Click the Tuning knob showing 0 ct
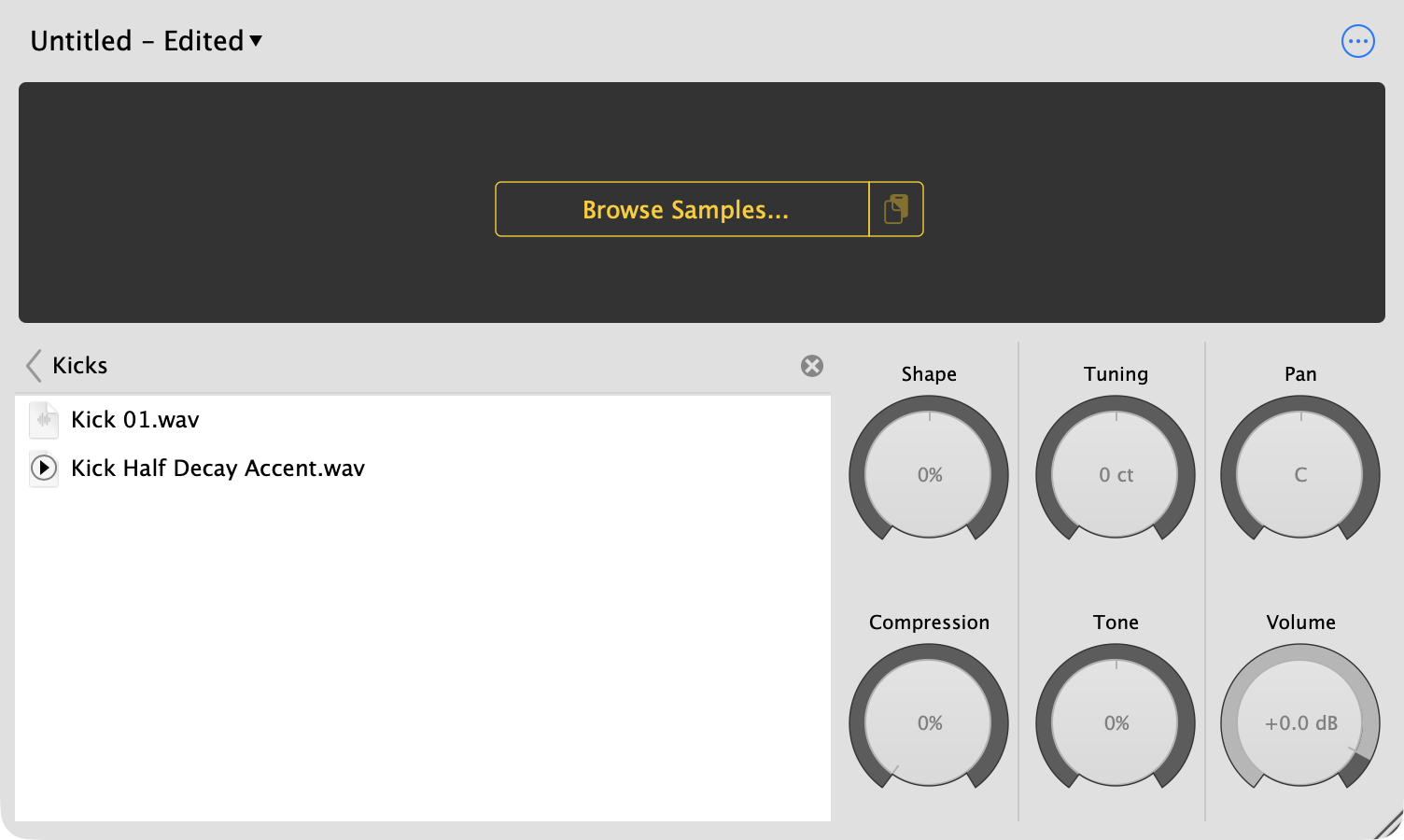 pos(1116,474)
